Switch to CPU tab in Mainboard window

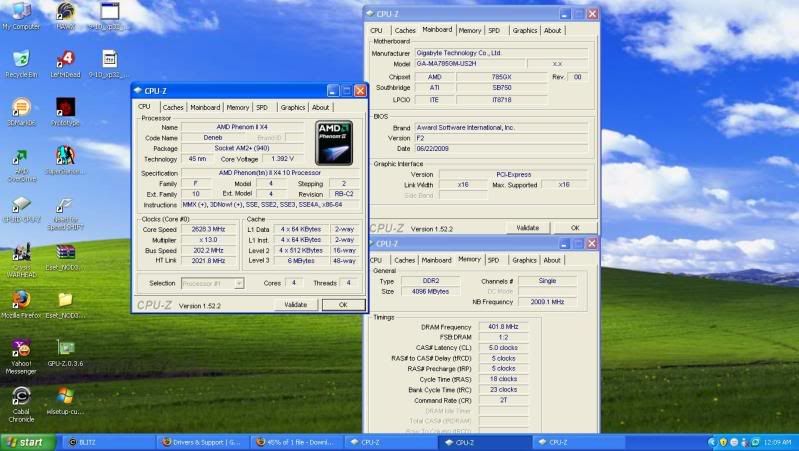pos(376,31)
